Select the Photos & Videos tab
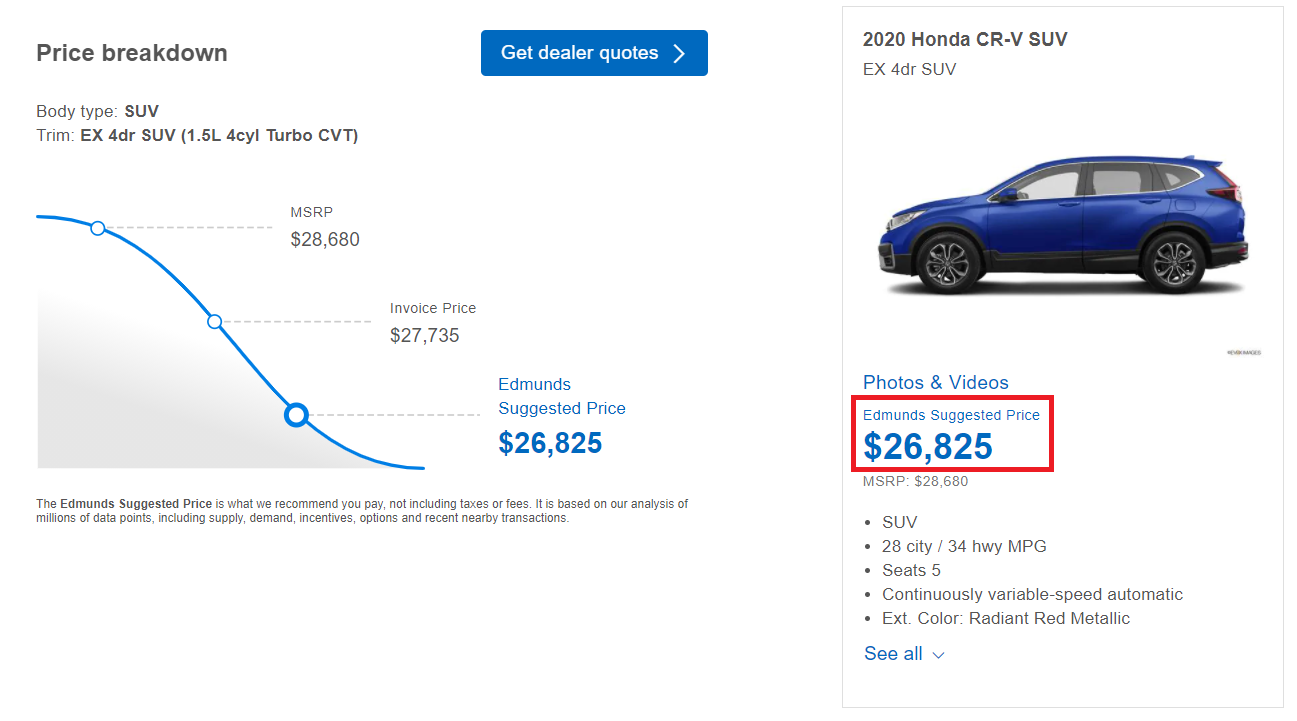The image size is (1297, 721). 935,382
